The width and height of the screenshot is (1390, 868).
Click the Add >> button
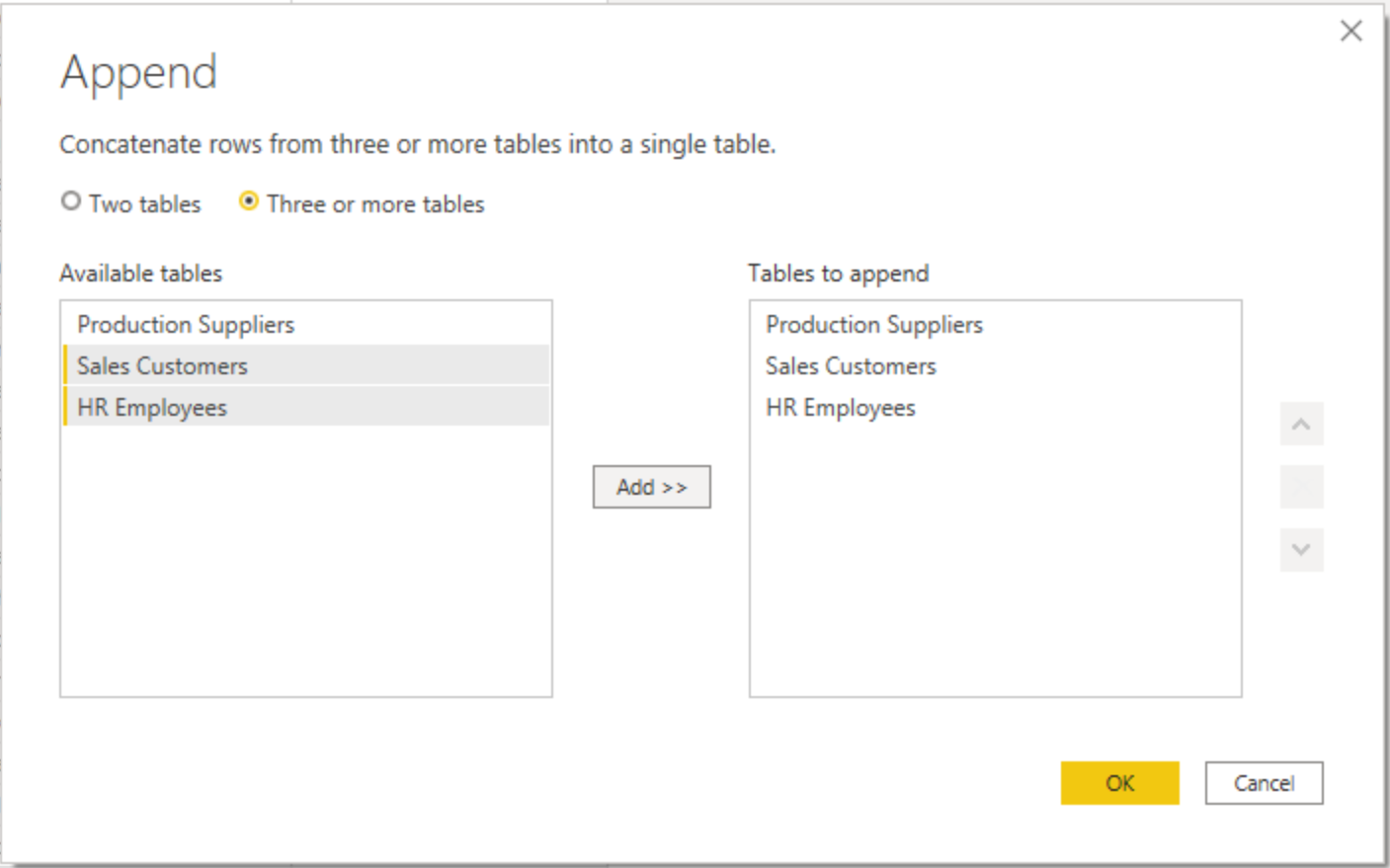[x=651, y=487]
